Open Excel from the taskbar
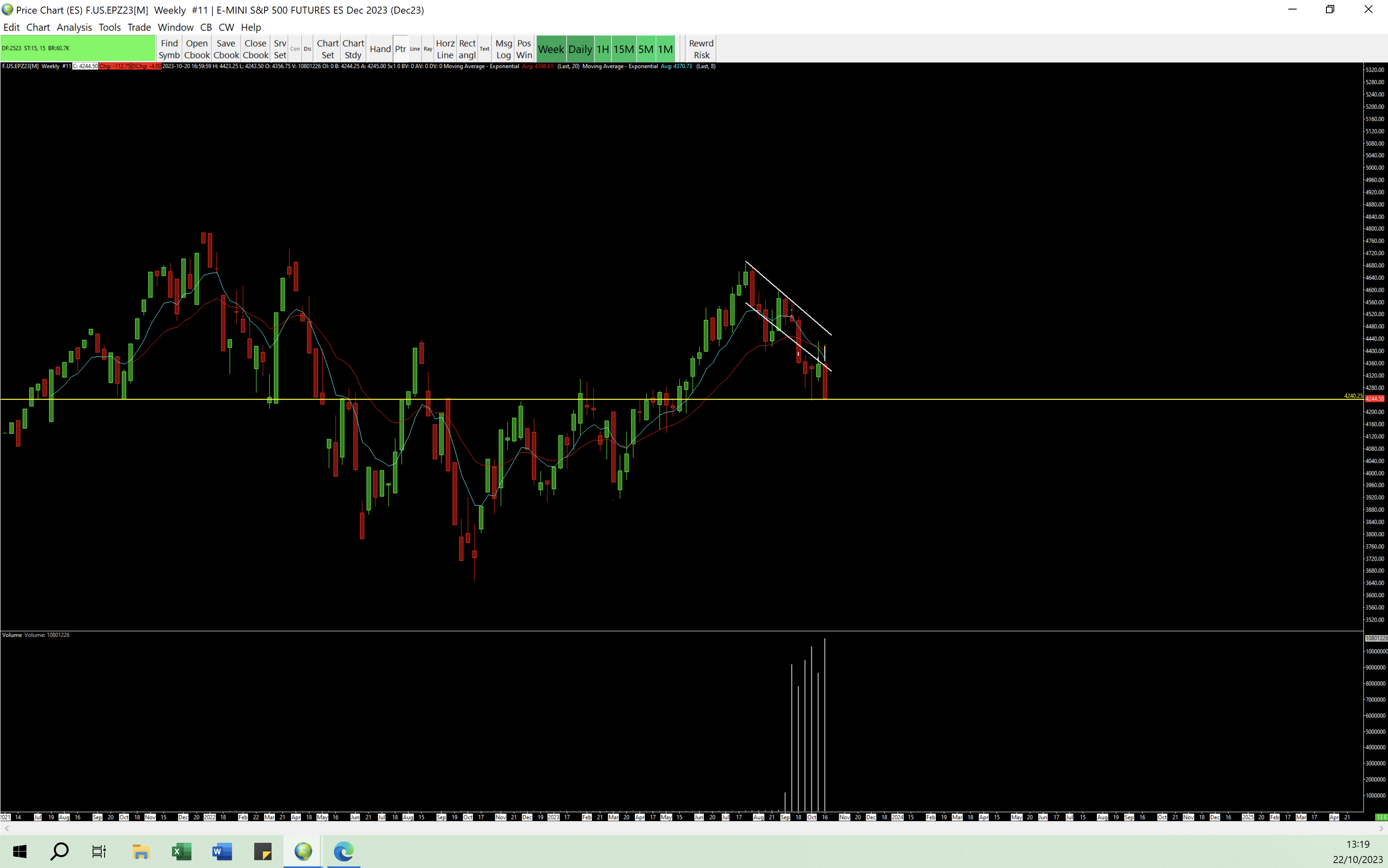The width and height of the screenshot is (1388, 868). pyautogui.click(x=181, y=851)
